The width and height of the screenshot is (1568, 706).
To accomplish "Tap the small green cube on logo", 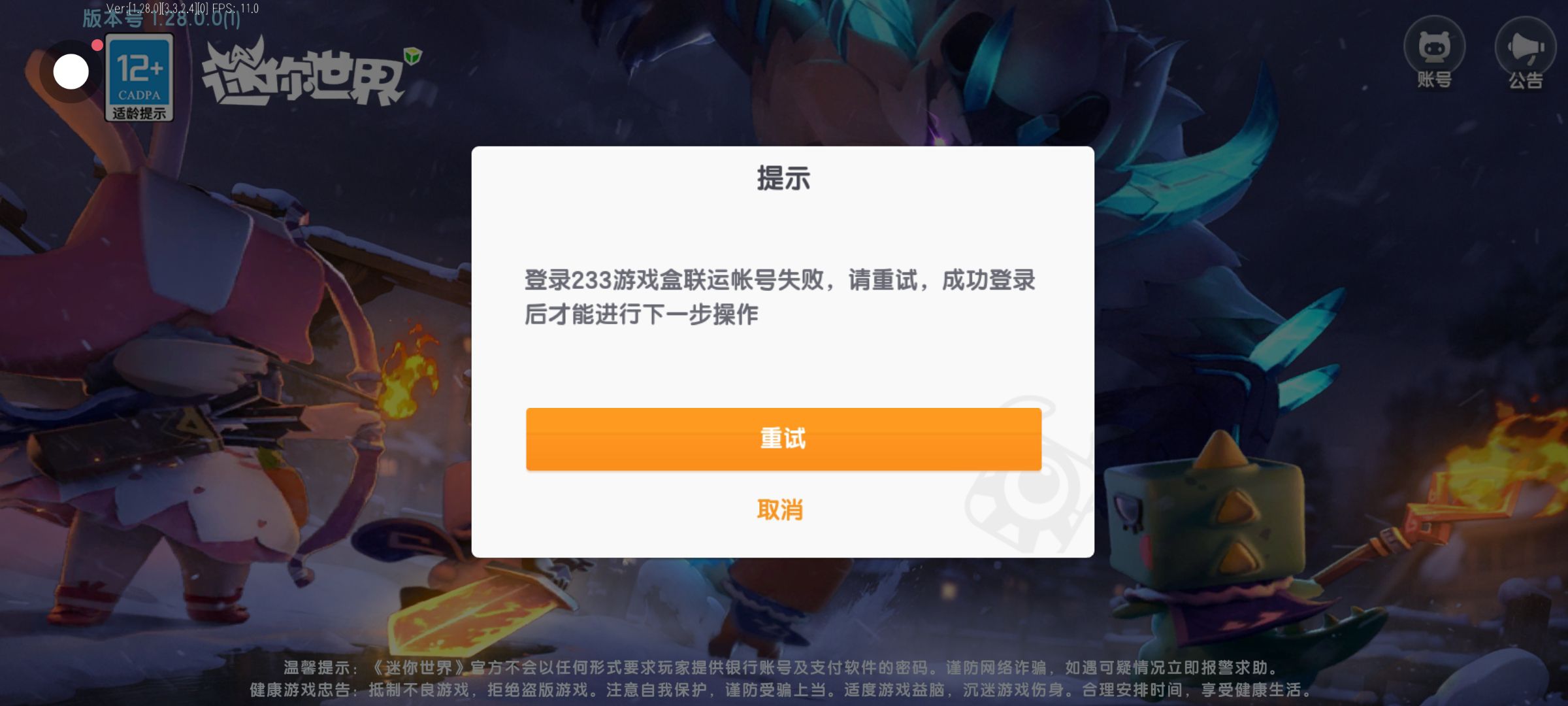I will tap(412, 56).
